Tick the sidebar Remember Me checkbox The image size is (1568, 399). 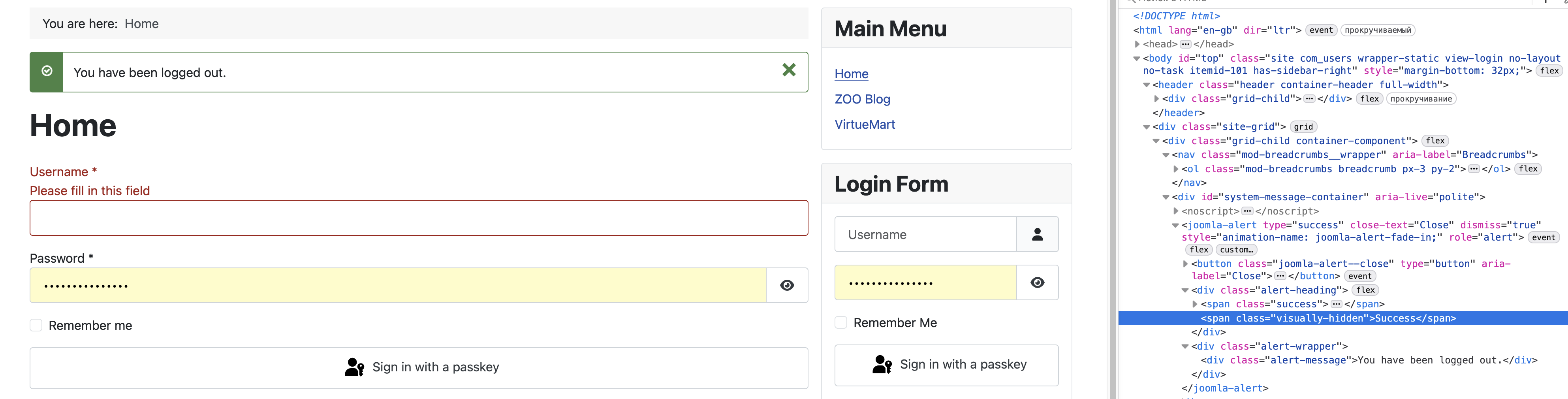(840, 323)
